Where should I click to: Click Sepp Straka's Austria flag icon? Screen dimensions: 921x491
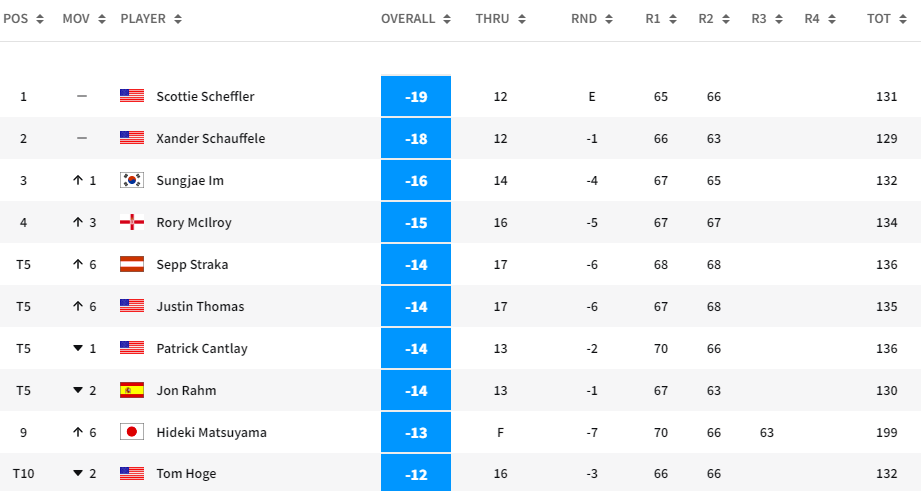click(132, 264)
